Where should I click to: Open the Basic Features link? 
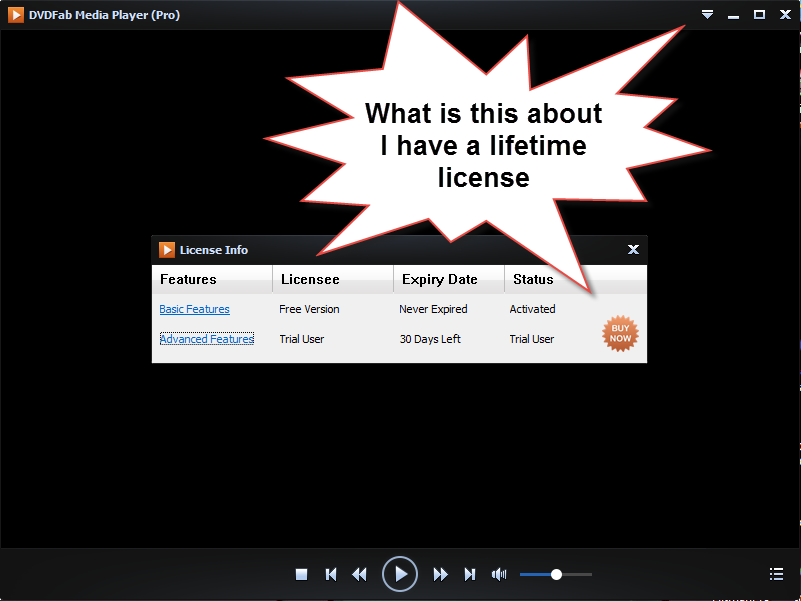[195, 309]
